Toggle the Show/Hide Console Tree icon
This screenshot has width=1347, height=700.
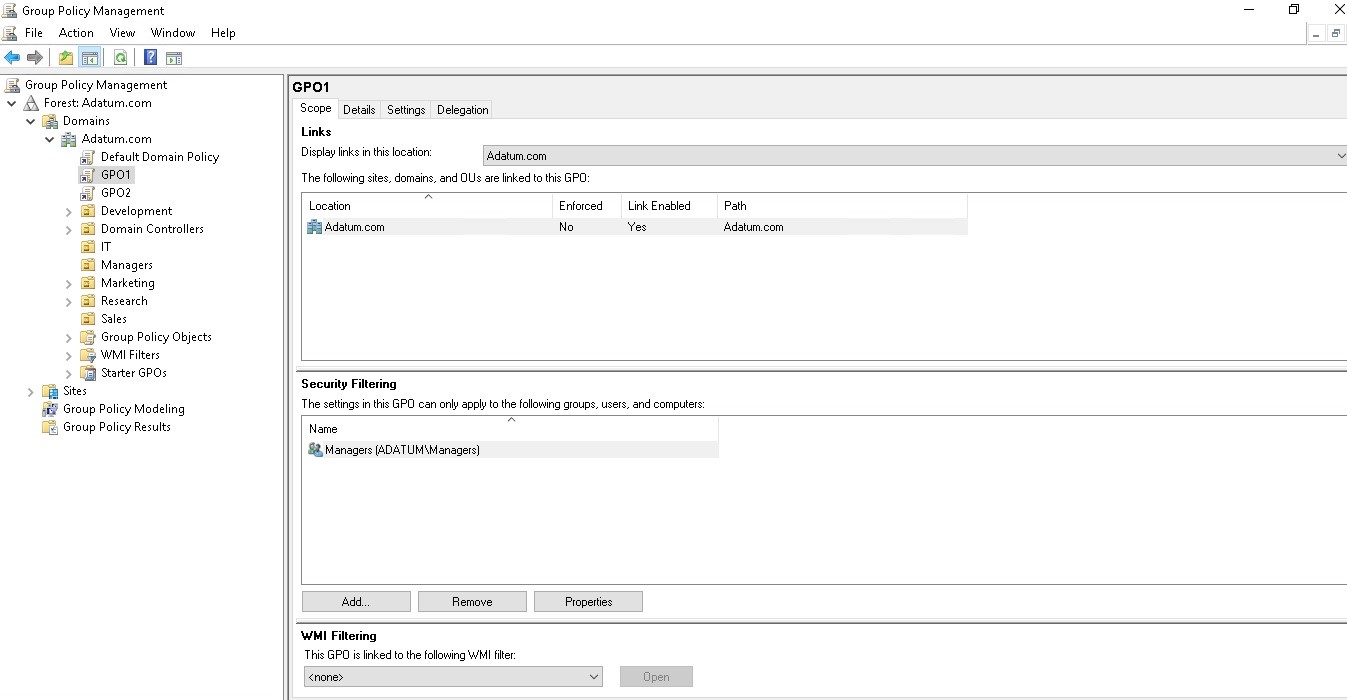[x=90, y=58]
